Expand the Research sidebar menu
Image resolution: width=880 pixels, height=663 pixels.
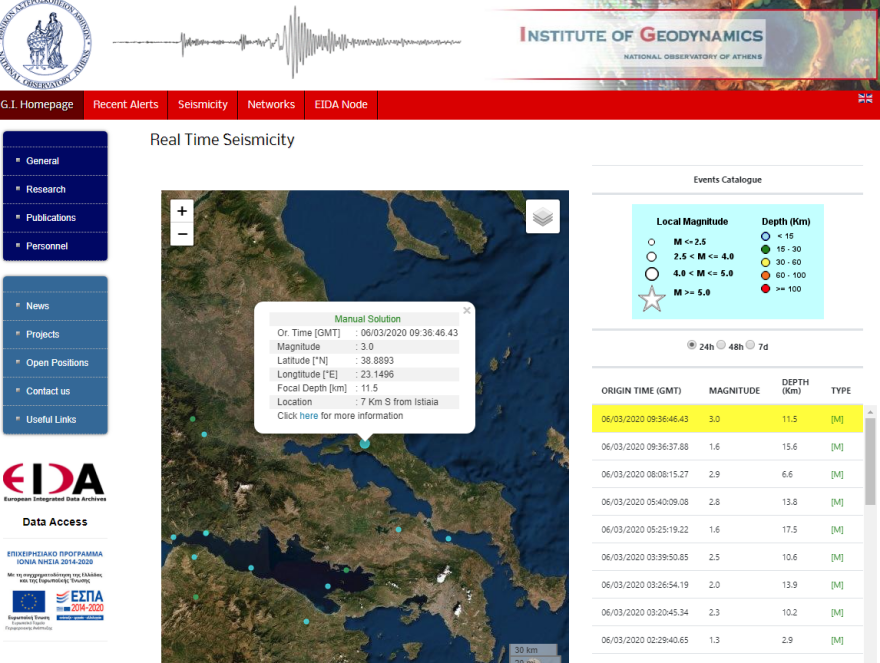[46, 189]
